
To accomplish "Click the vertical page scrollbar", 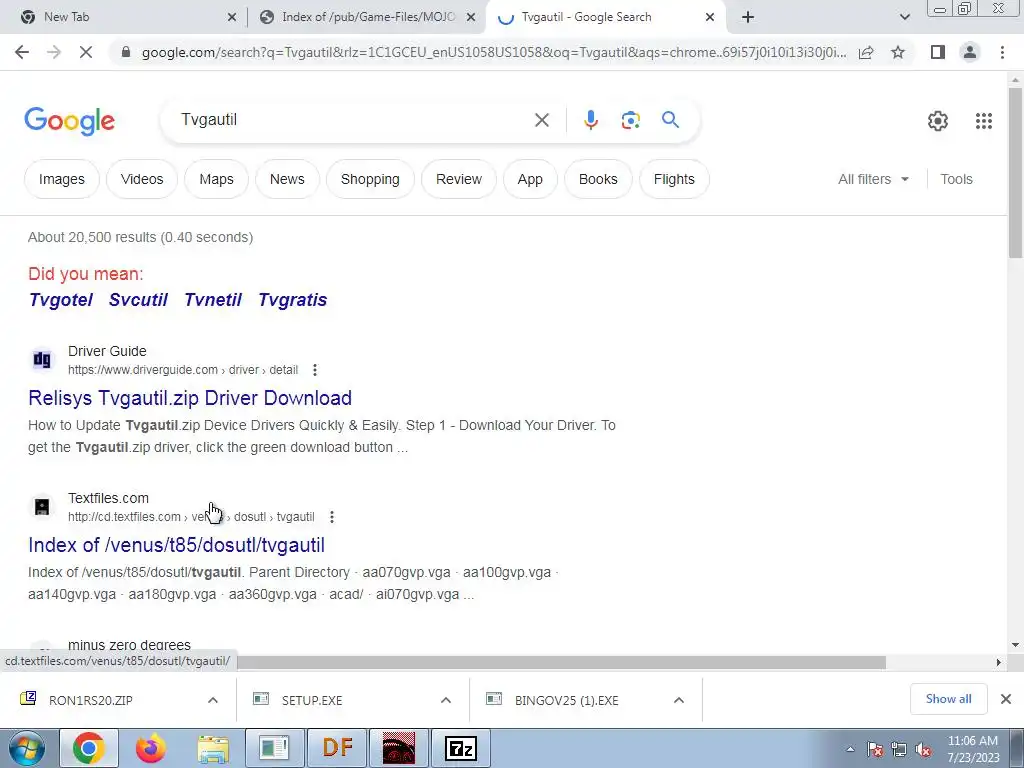I will (1015, 172).
